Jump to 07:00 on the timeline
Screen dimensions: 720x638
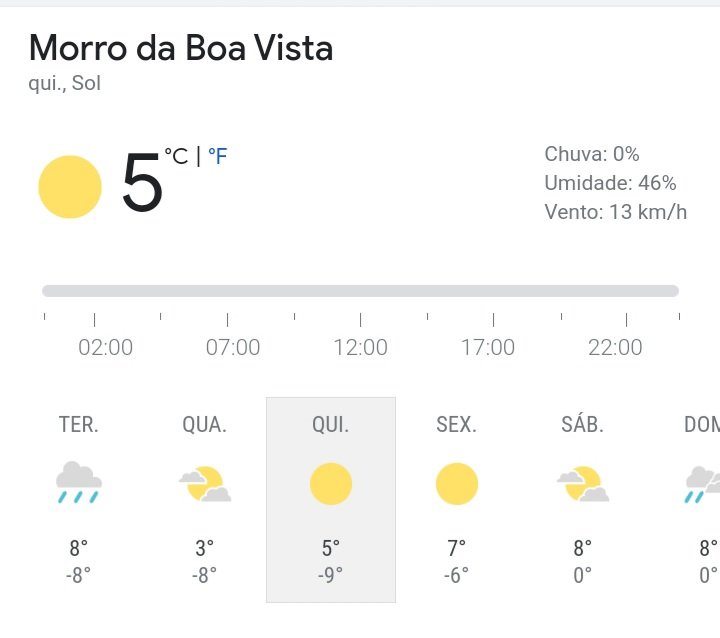233,347
